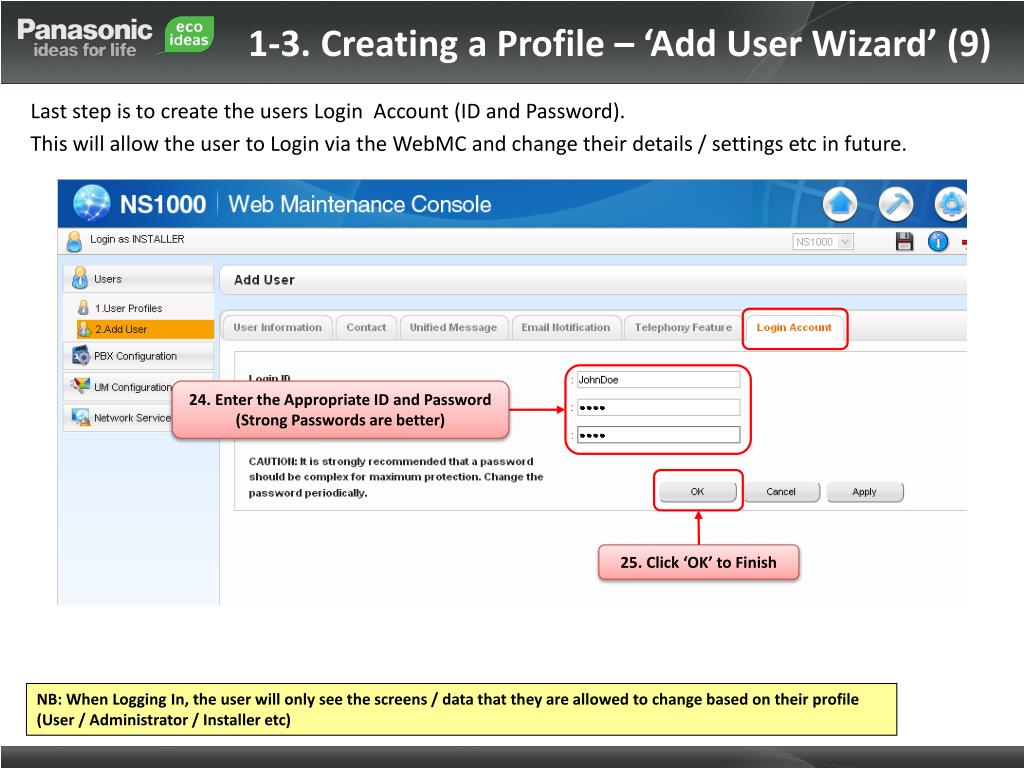Open 1.User Profiles in sidebar
1024x768 pixels.
[129, 308]
